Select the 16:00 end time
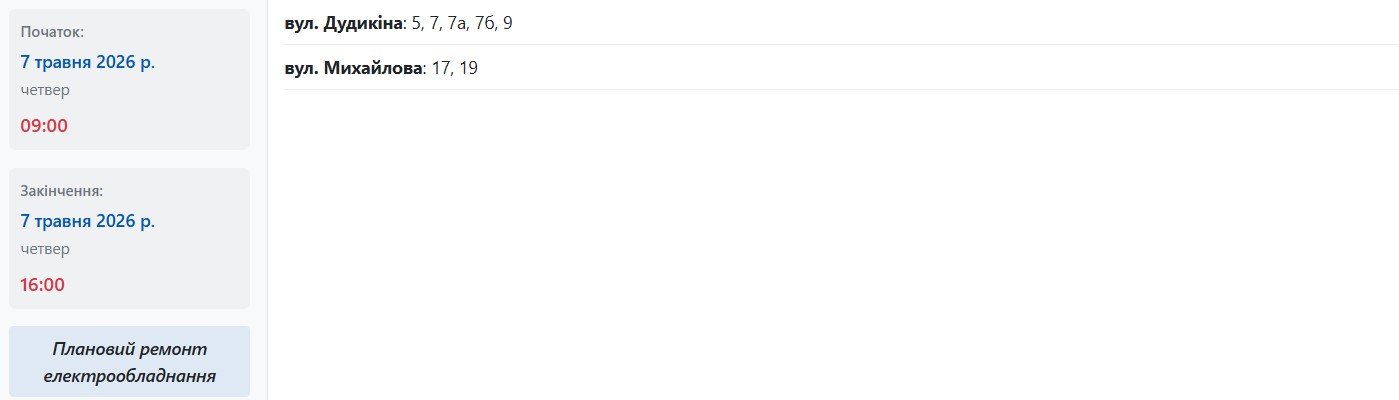This screenshot has height=400, width=1399. (43, 285)
